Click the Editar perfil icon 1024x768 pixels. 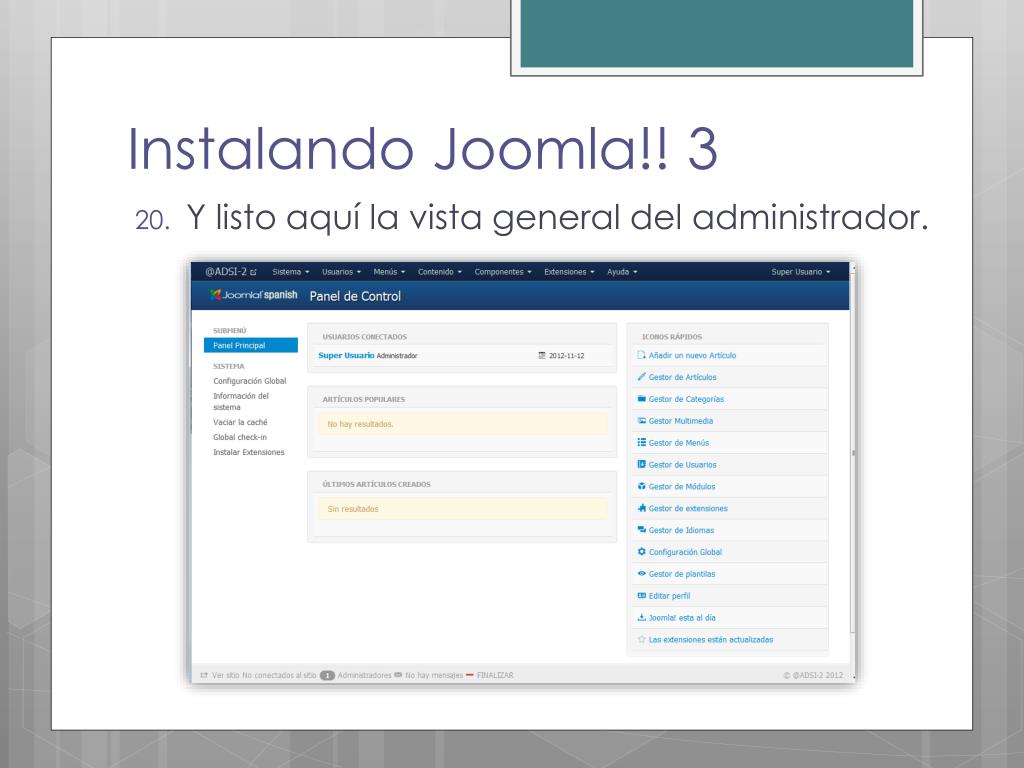point(641,596)
